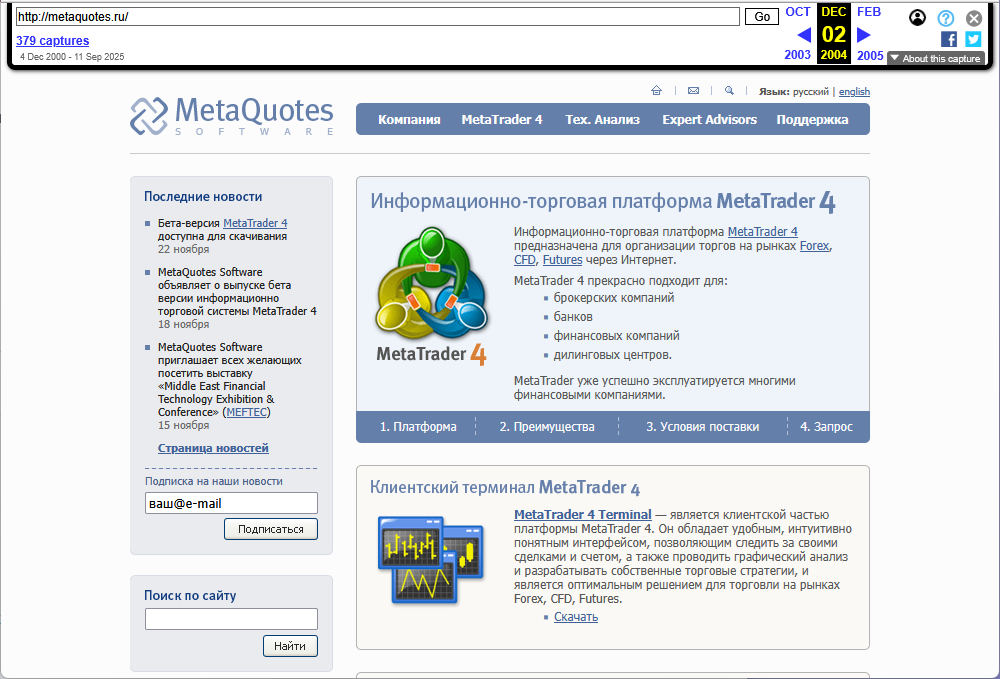
Task: Click the magnifier search icon
Action: [x=729, y=91]
